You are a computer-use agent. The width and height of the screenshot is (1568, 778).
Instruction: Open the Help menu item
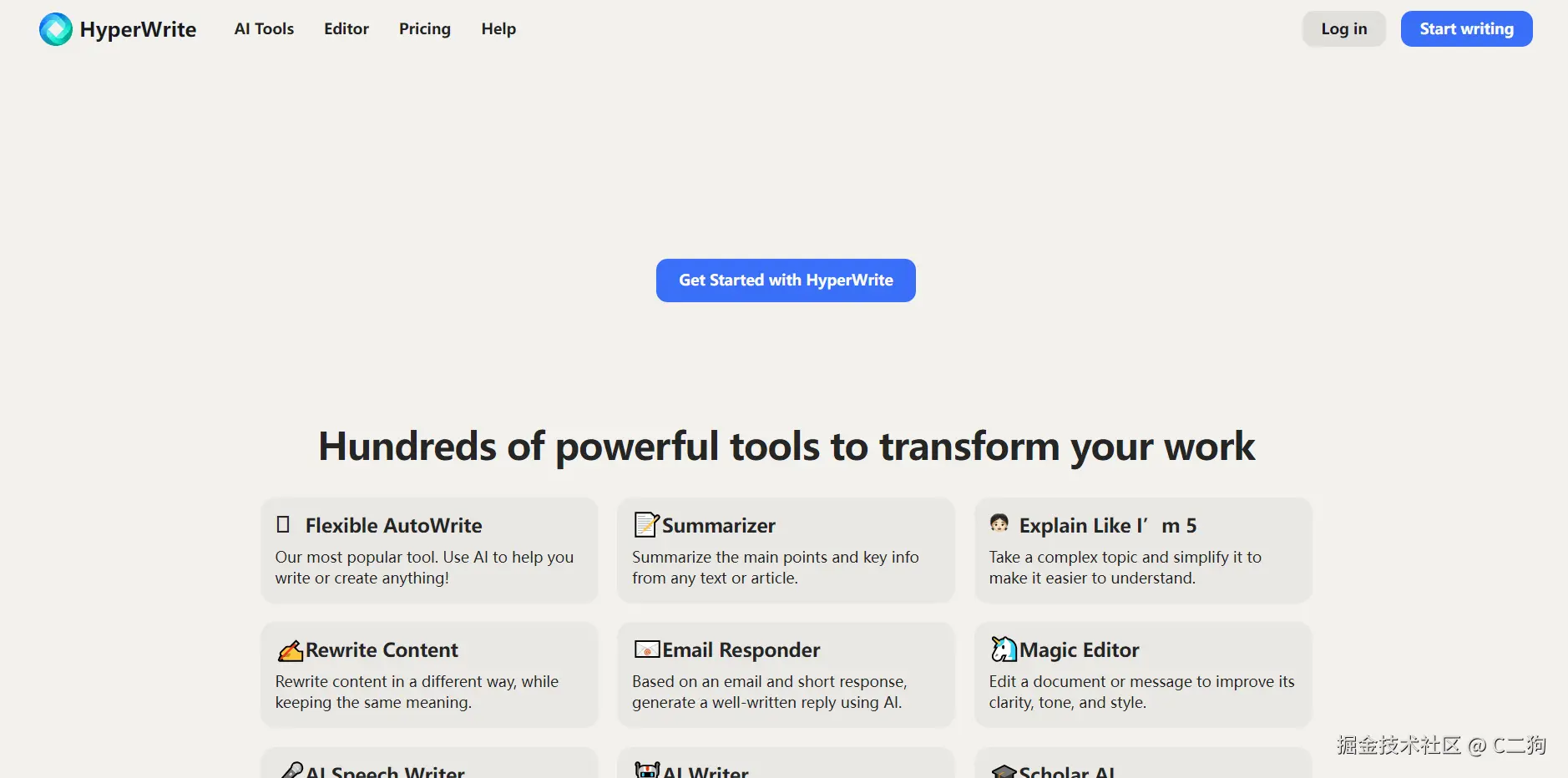498,29
